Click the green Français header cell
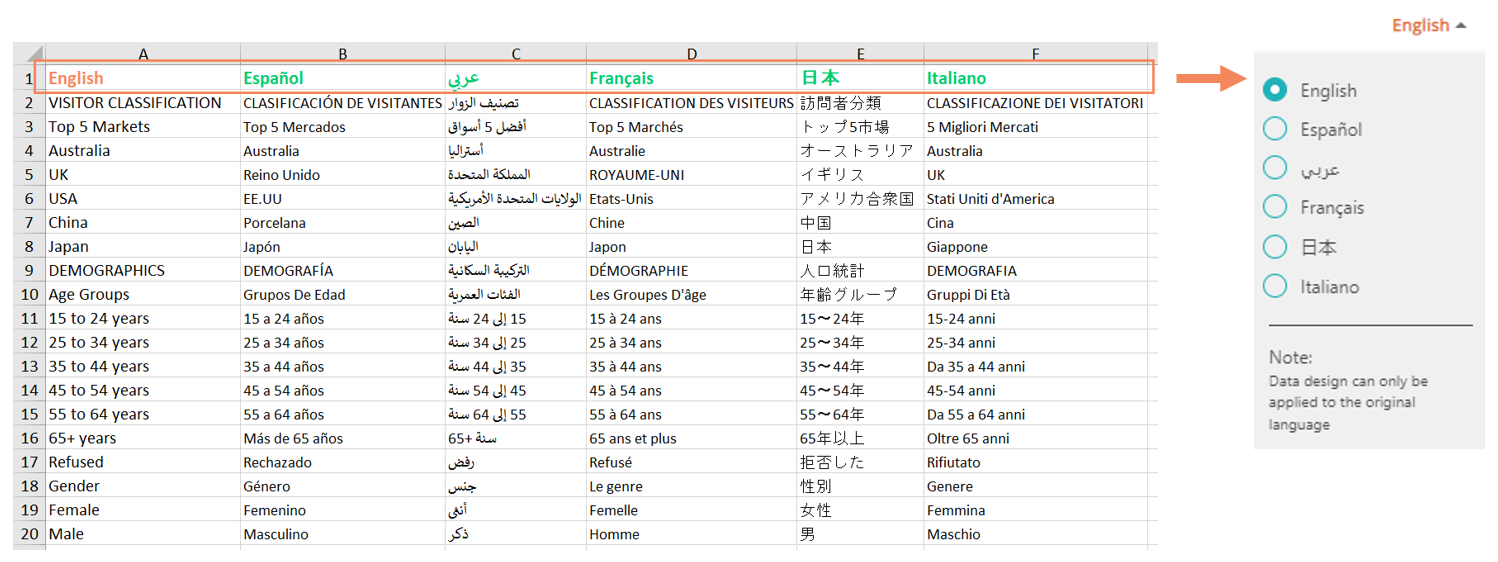Viewport: 1498px width, 562px height. (x=692, y=78)
